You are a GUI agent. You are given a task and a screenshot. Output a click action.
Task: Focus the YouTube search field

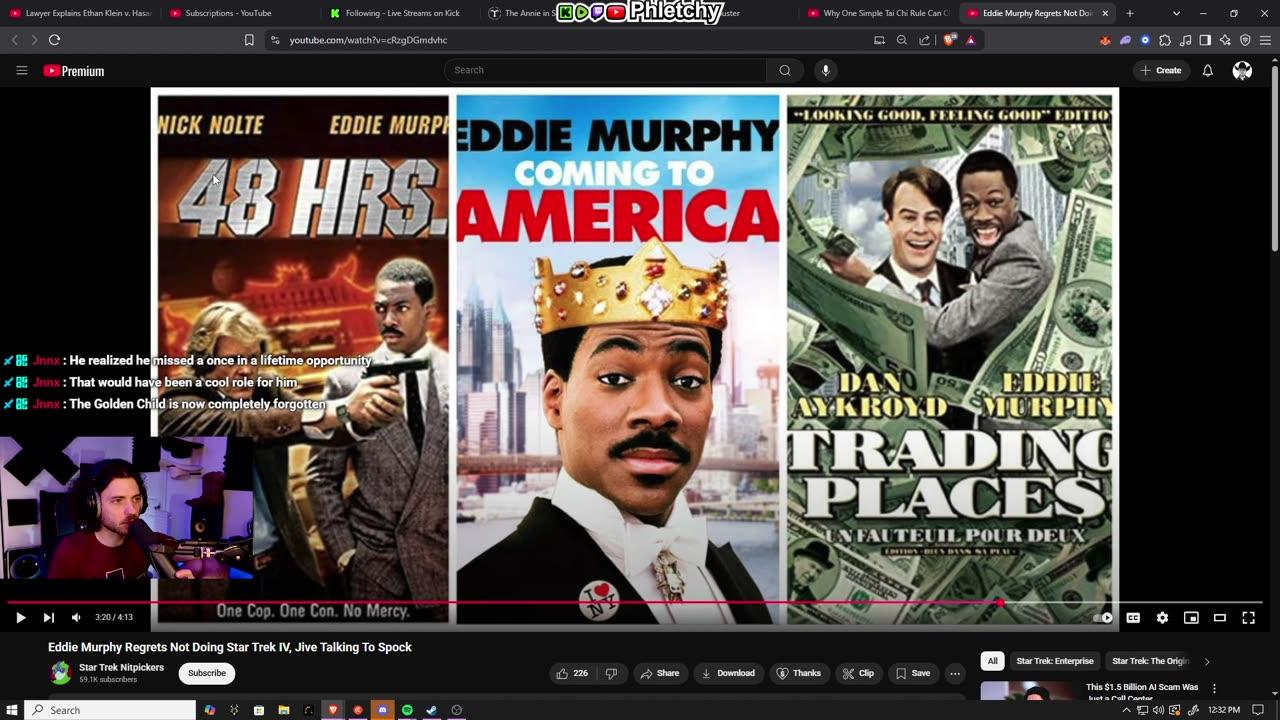[x=606, y=70]
